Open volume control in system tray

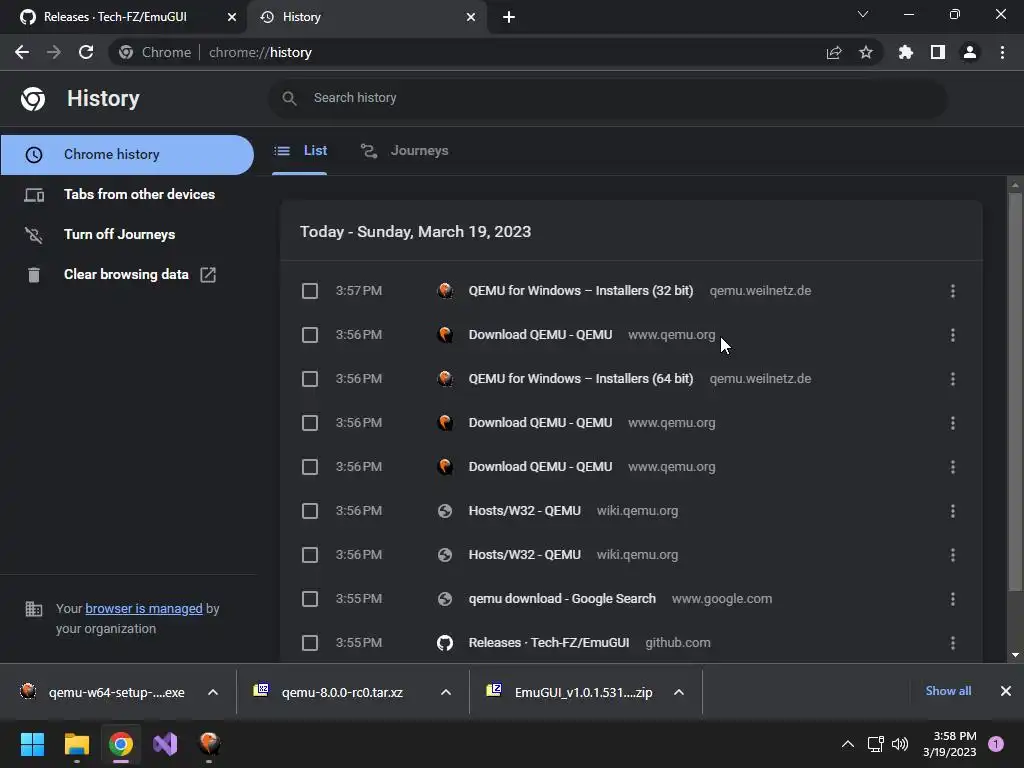coord(900,744)
